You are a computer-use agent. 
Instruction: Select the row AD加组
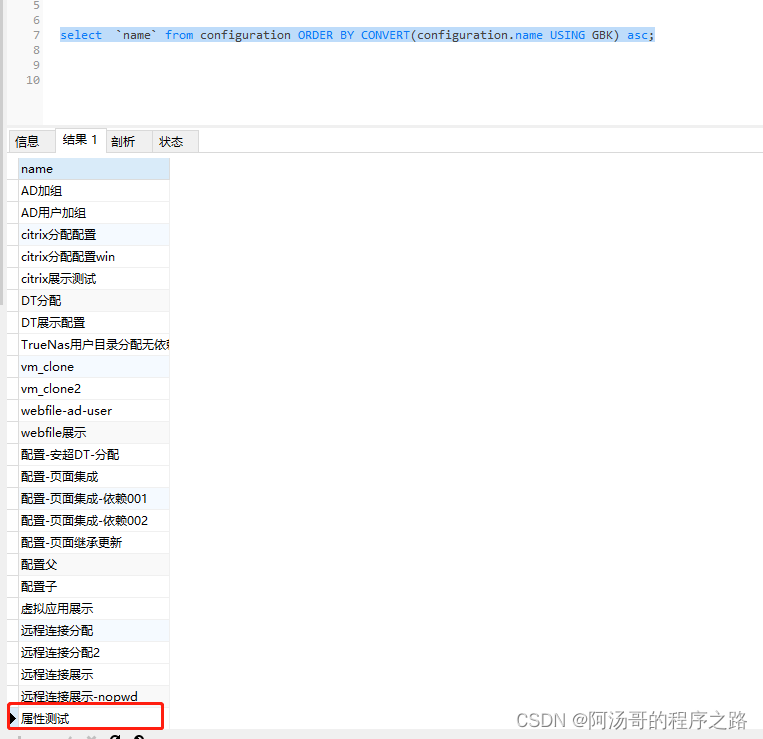pyautogui.click(x=94, y=191)
